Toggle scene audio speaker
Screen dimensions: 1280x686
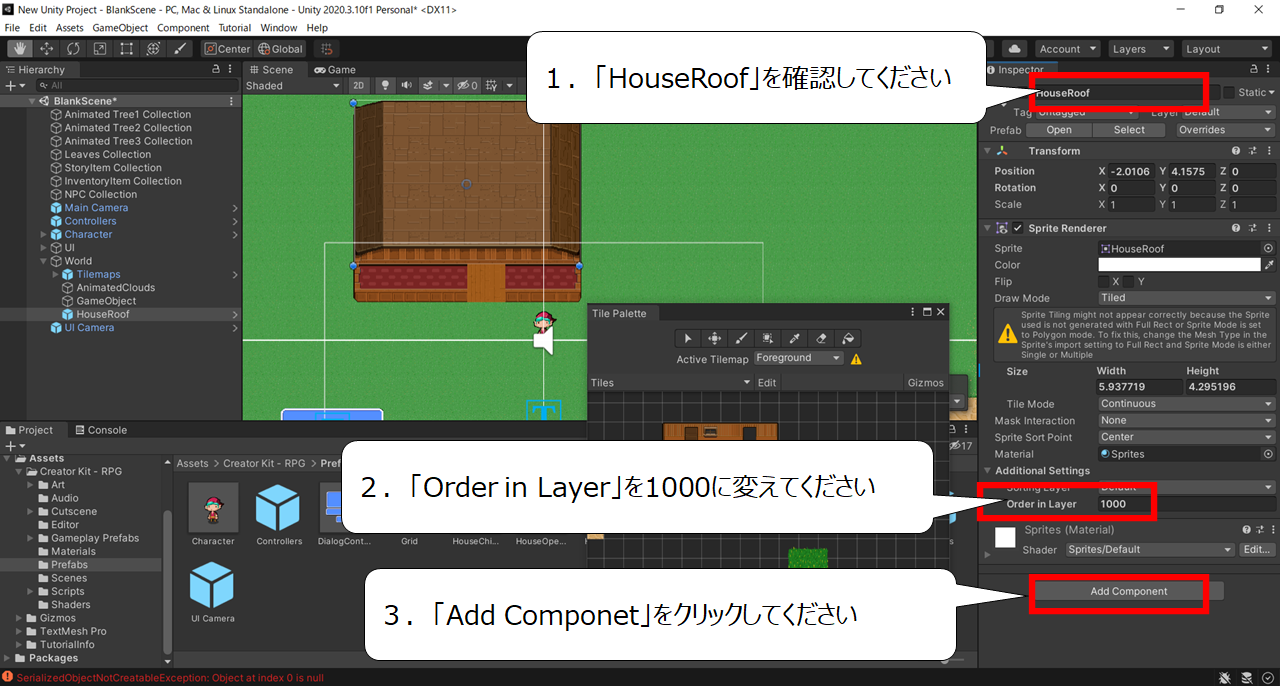(x=407, y=86)
